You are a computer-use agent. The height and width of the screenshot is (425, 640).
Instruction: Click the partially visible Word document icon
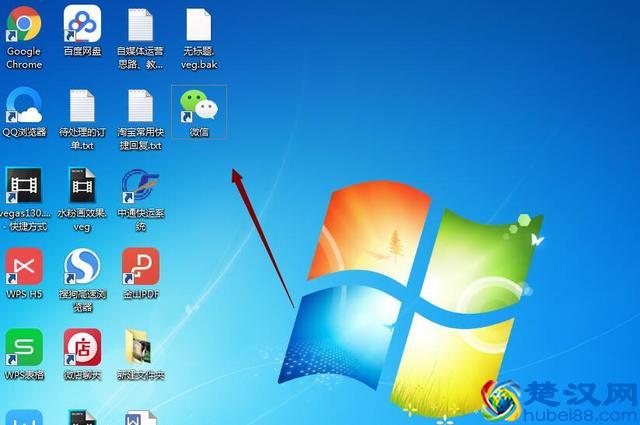(138, 417)
